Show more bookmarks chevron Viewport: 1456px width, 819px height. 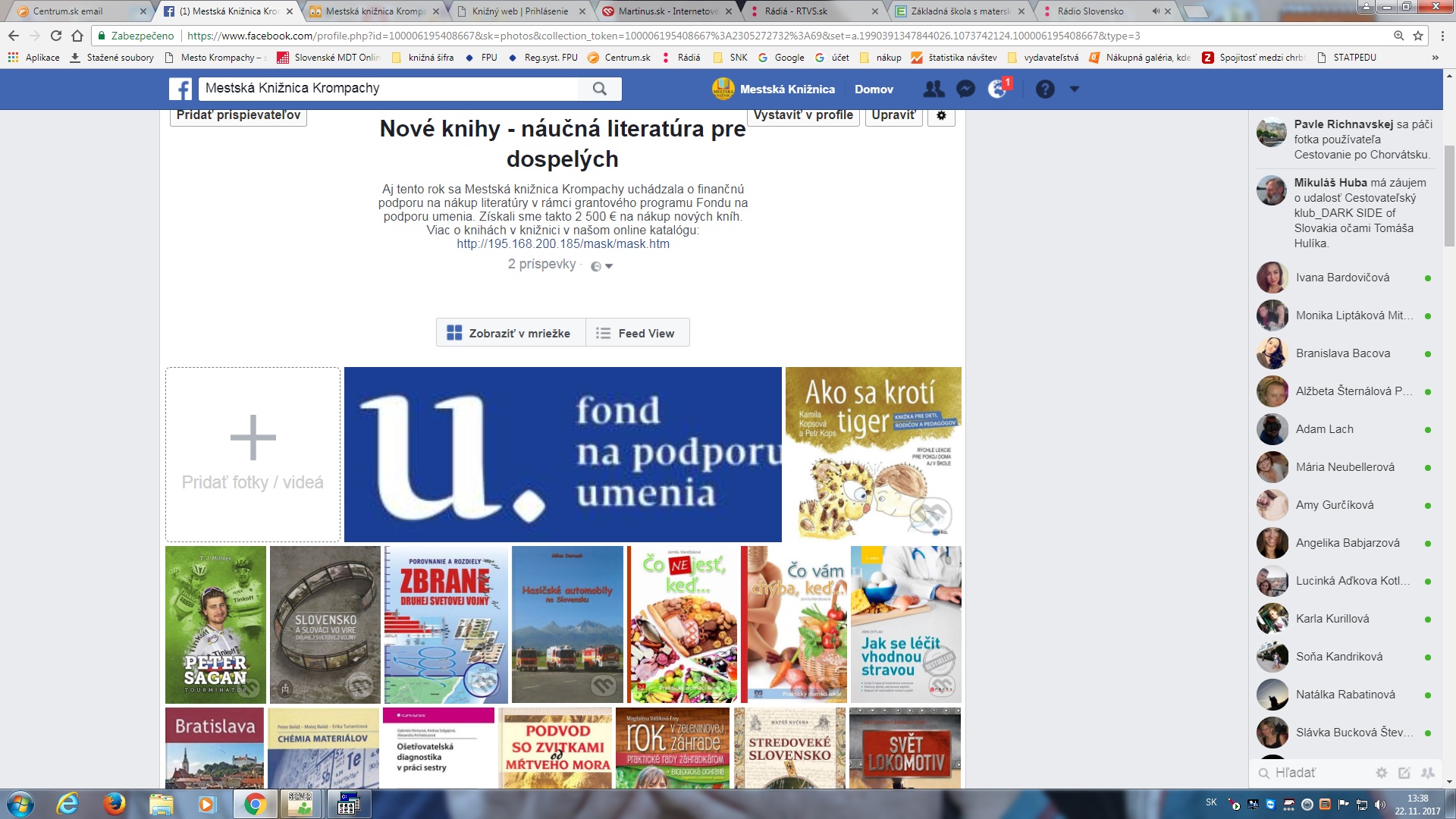(1435, 58)
